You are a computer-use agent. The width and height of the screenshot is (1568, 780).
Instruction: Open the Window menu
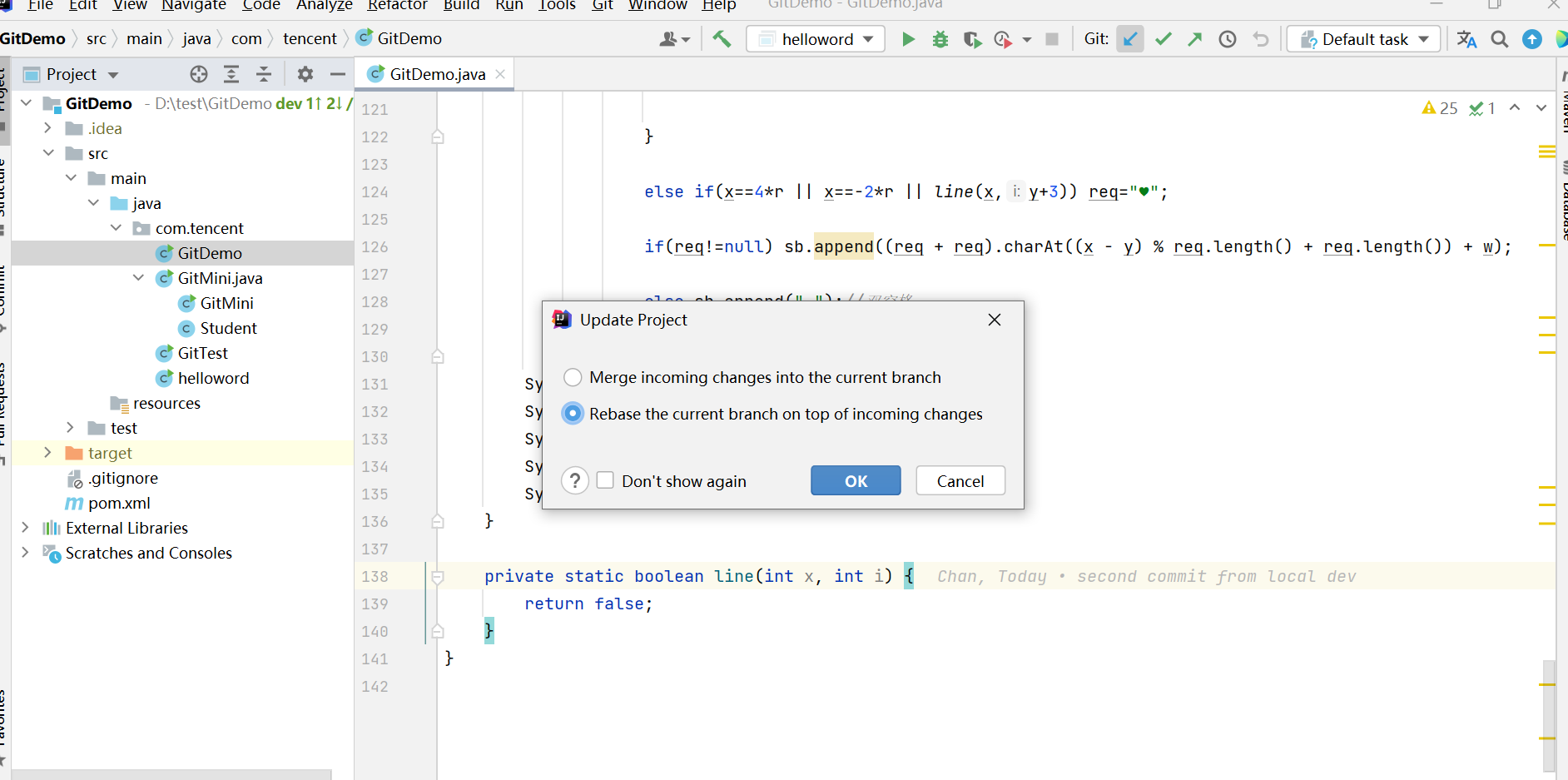pos(657,5)
